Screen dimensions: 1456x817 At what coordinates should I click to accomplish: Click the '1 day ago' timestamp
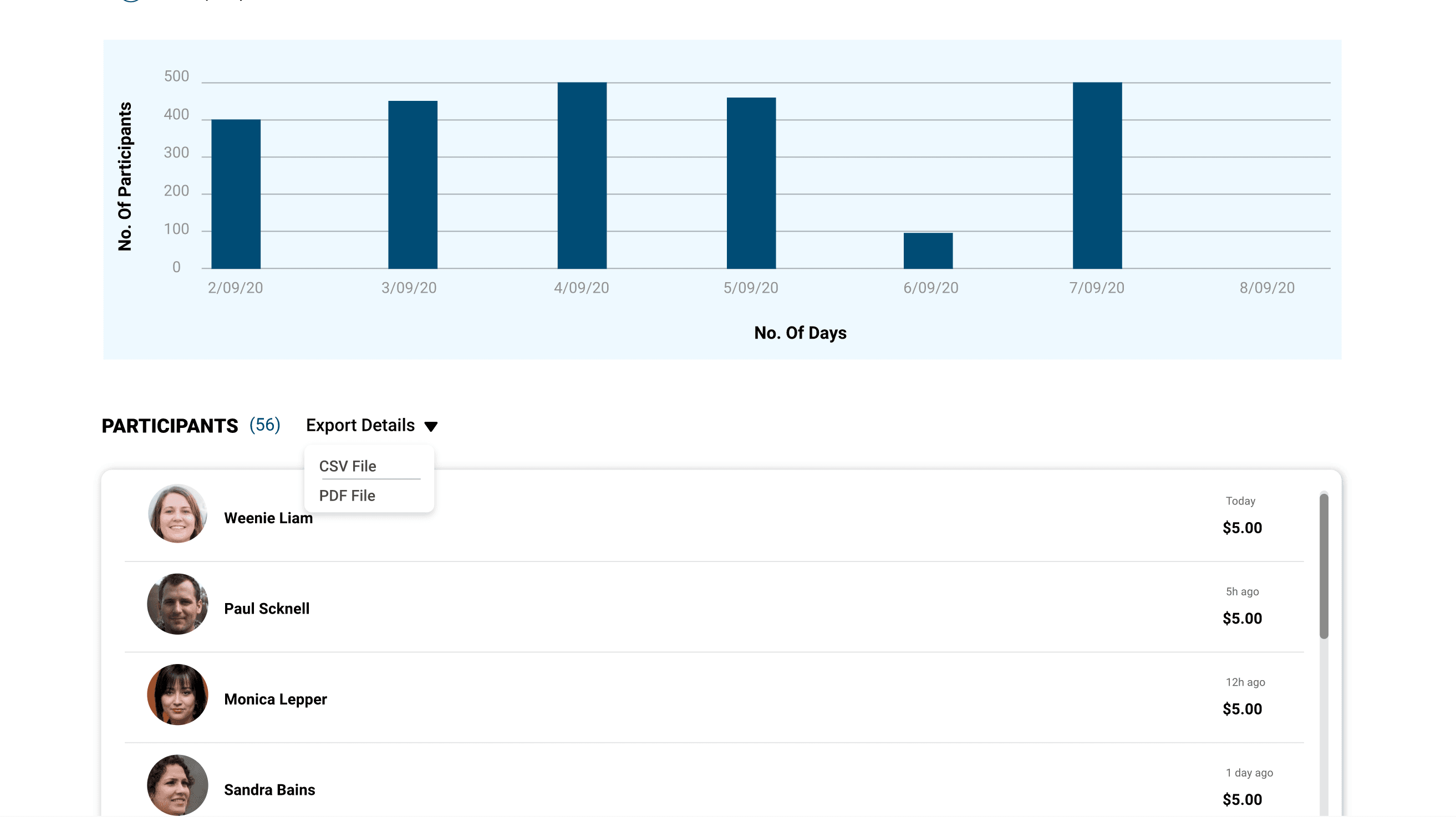tap(1250, 773)
